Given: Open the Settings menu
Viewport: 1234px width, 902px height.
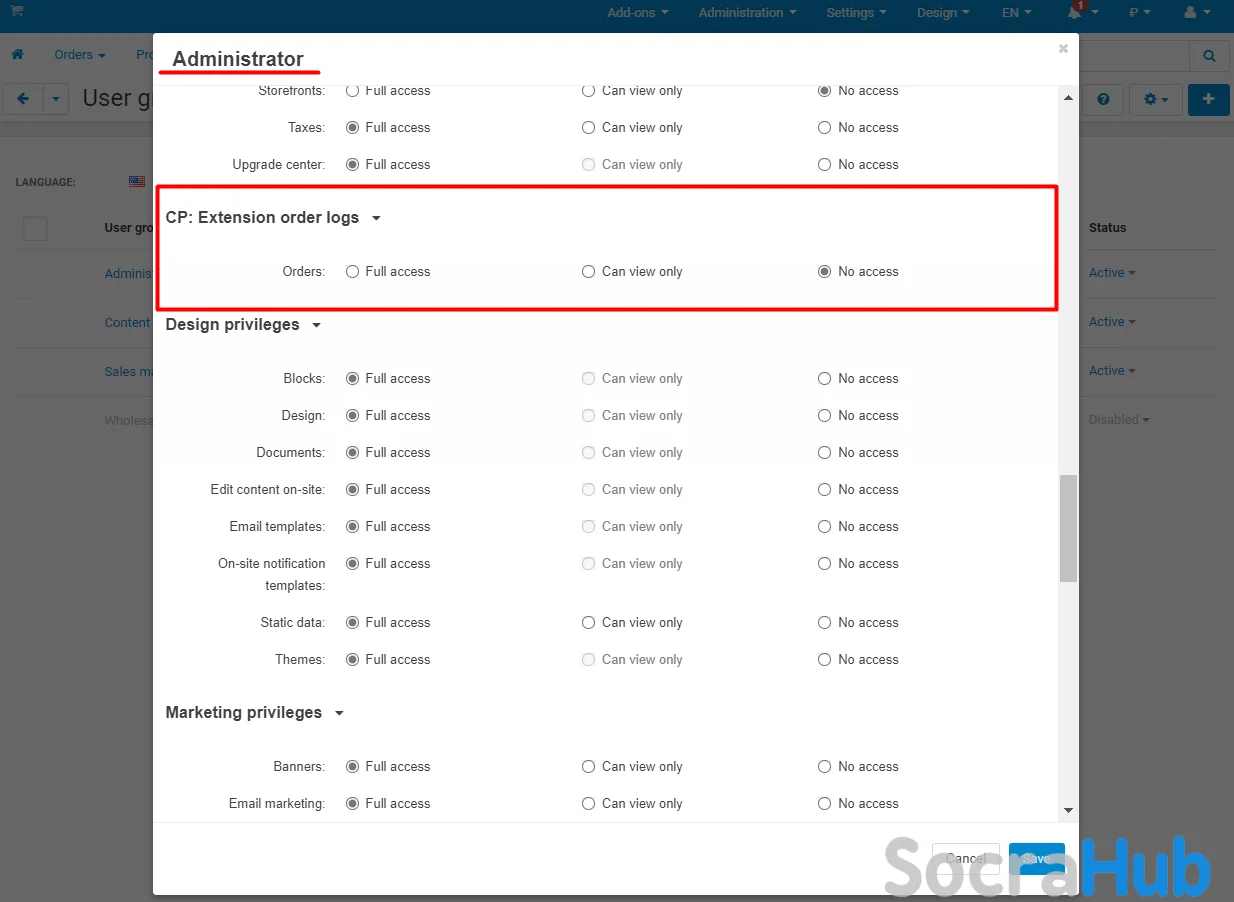Looking at the screenshot, I should 857,13.
